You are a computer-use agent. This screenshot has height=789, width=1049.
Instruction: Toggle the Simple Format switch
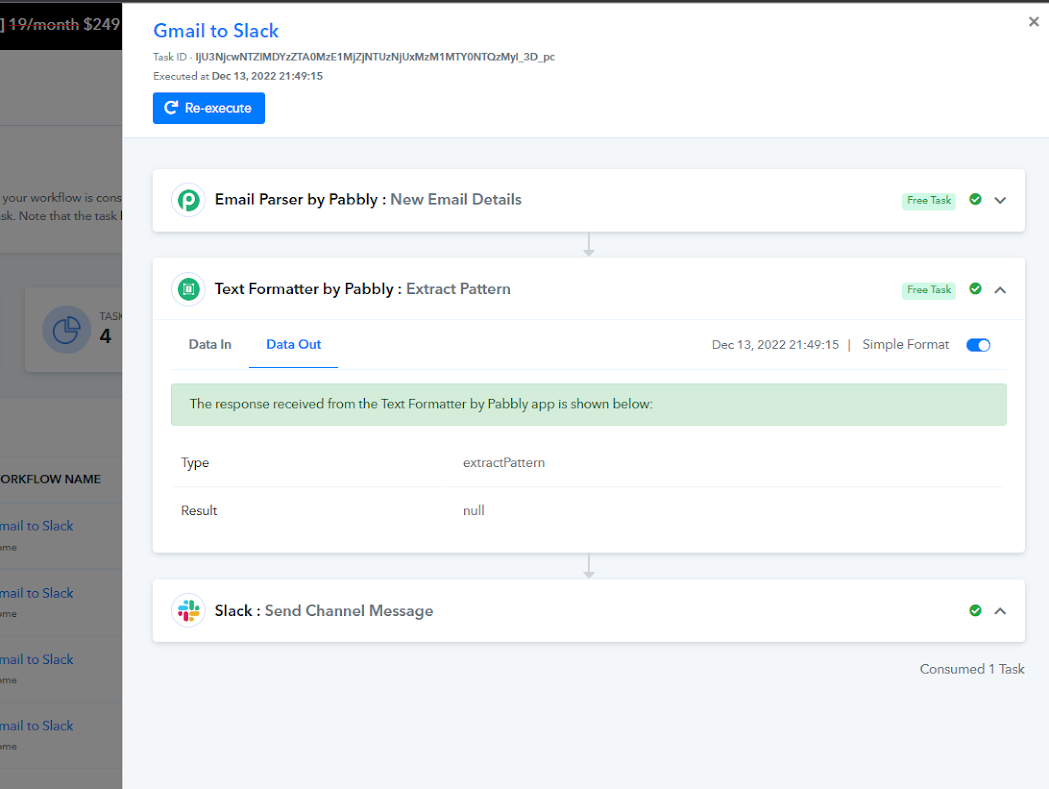[978, 345]
